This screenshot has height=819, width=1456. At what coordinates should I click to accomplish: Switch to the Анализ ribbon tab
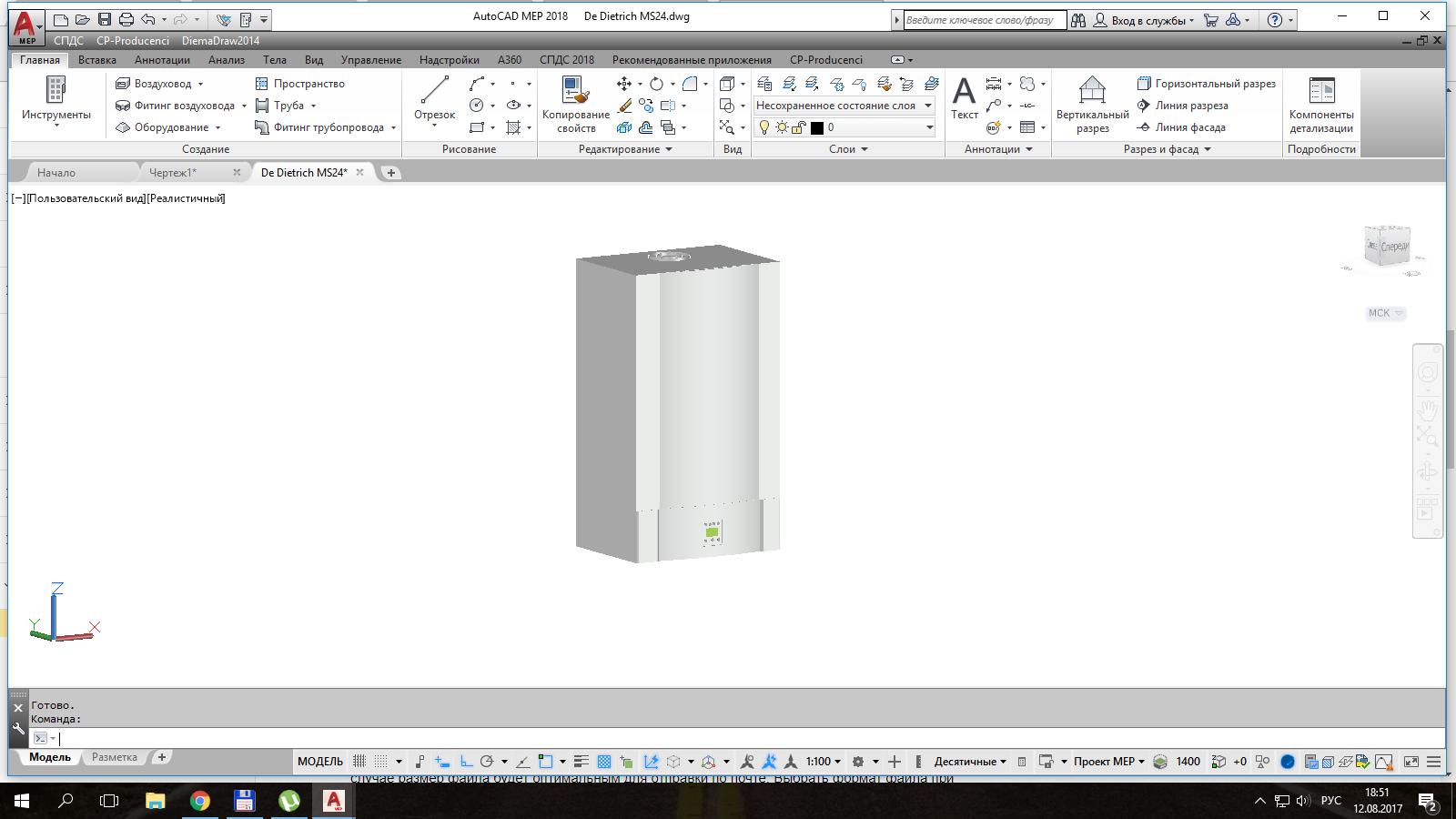(x=226, y=60)
